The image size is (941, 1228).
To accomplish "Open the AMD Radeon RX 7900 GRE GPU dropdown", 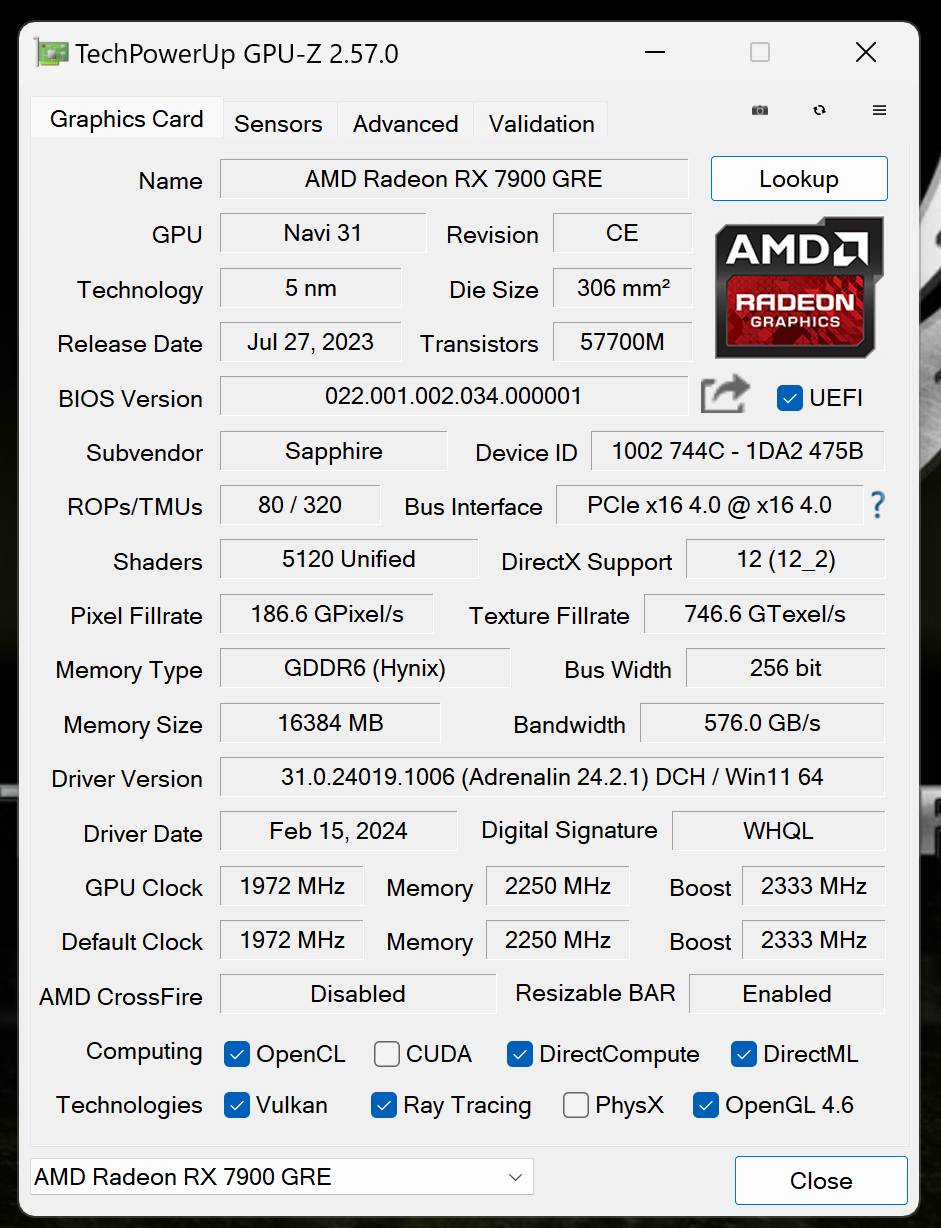I will [282, 1177].
